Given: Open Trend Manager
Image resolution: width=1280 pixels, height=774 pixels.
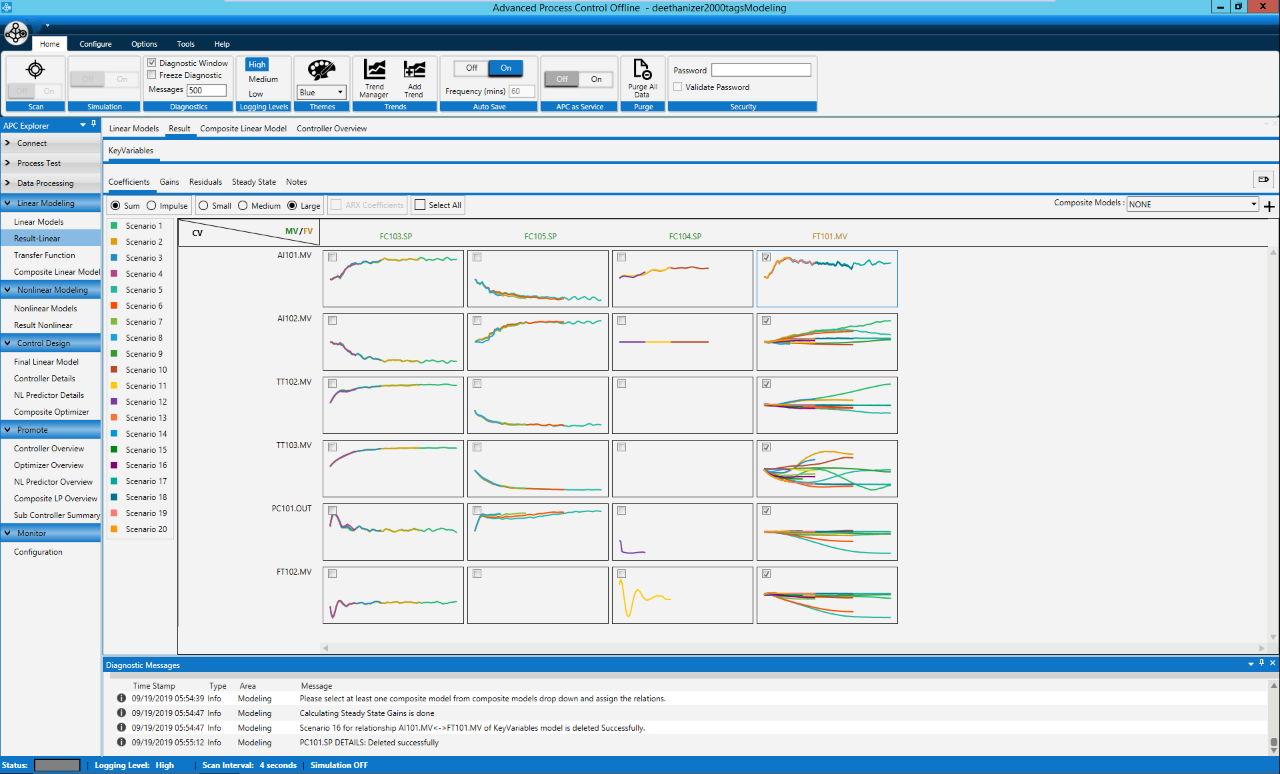Looking at the screenshot, I should click(x=374, y=70).
